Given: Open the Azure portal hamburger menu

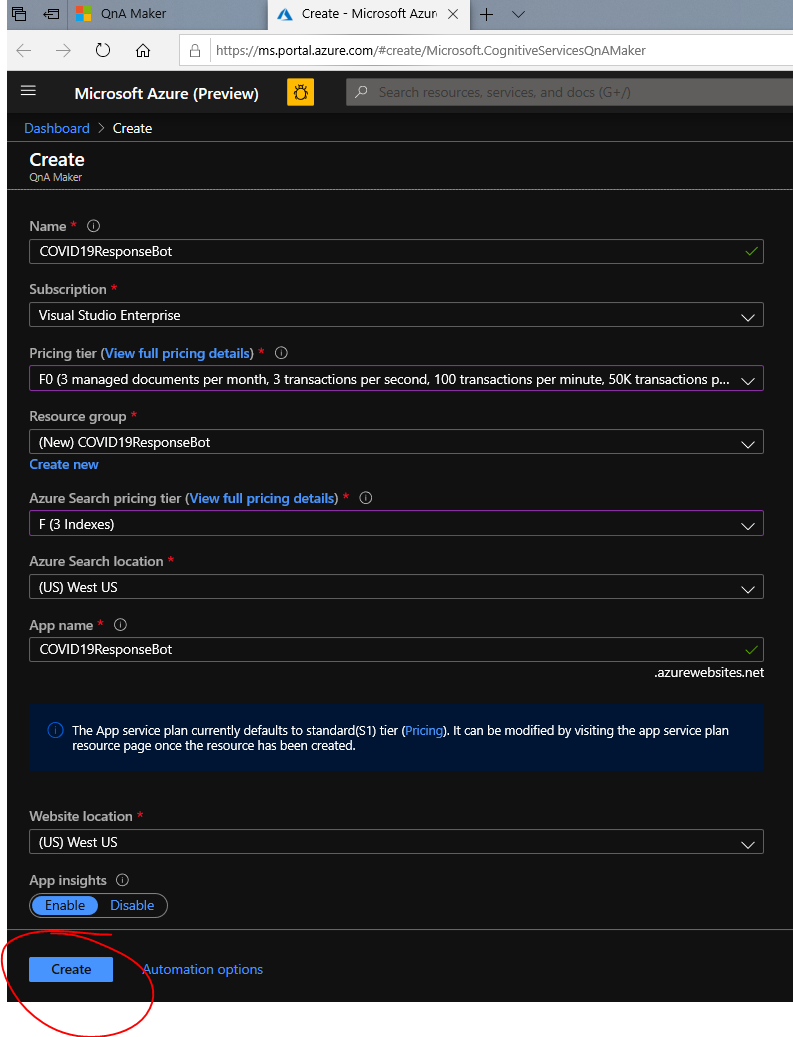Looking at the screenshot, I should coord(28,91).
